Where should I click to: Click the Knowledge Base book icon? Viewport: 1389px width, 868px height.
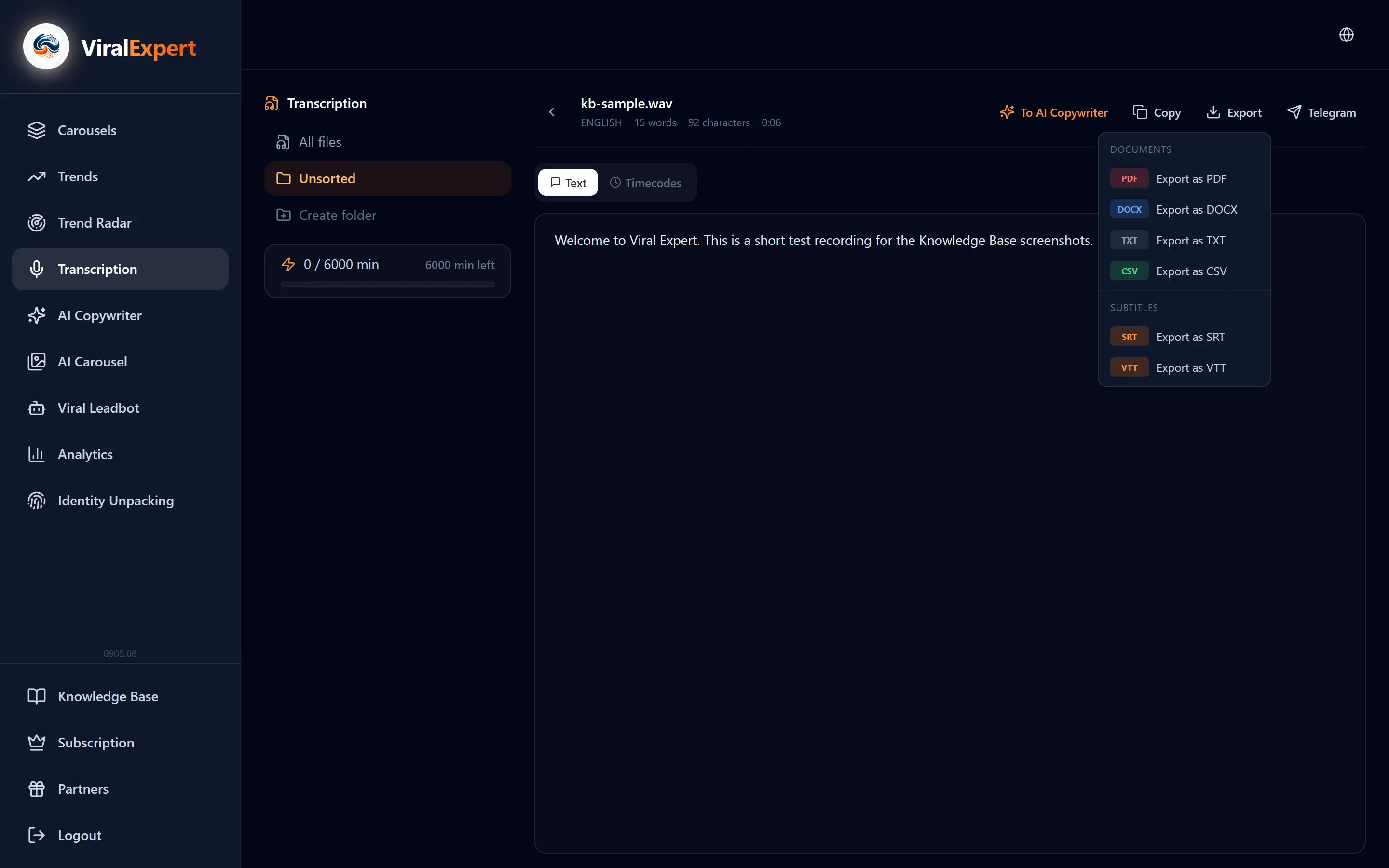pos(37,696)
